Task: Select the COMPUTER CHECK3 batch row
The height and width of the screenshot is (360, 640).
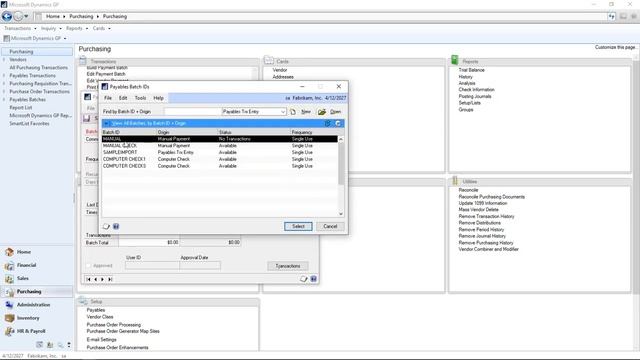Action: point(220,166)
